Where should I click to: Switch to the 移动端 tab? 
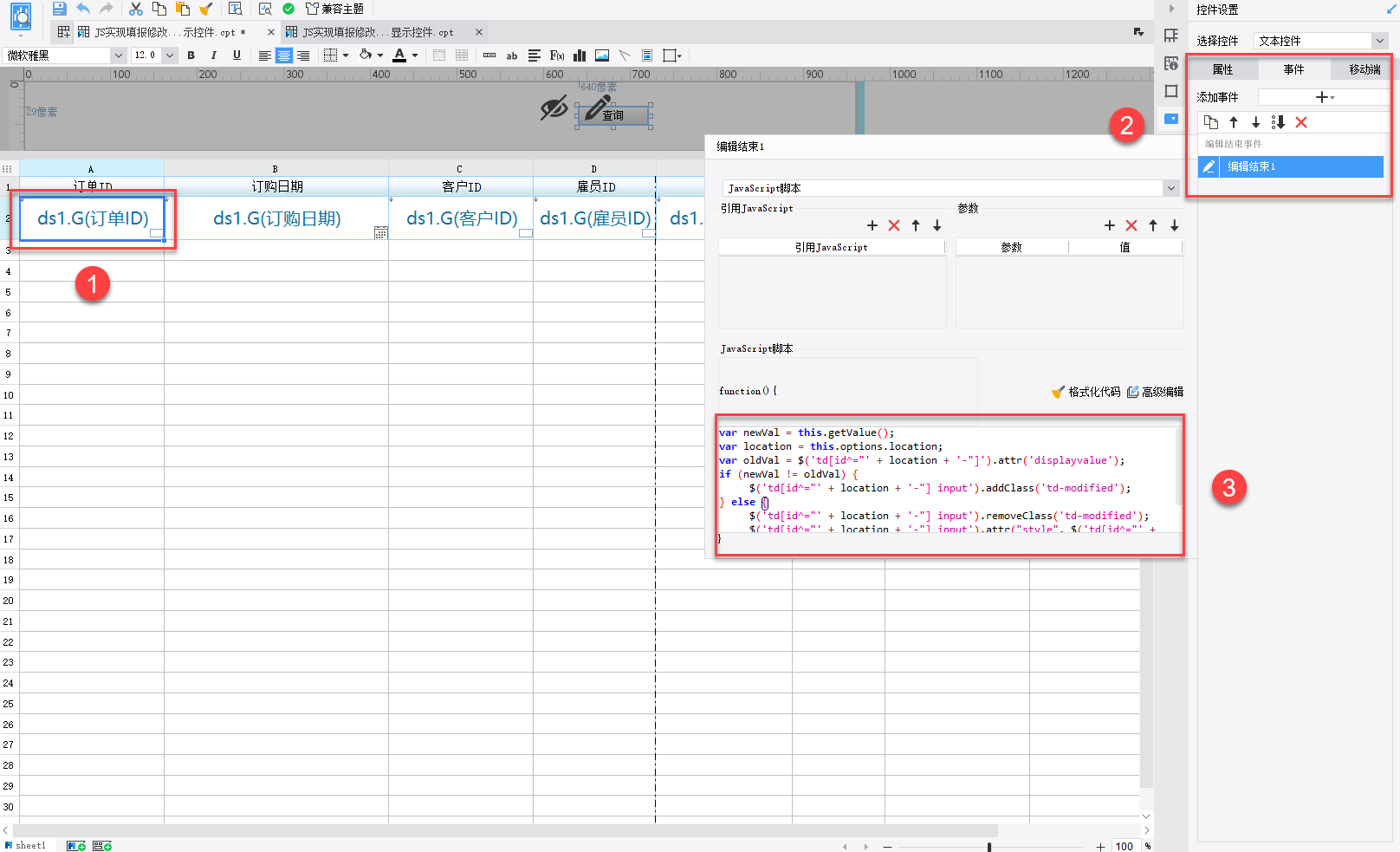[1364, 69]
